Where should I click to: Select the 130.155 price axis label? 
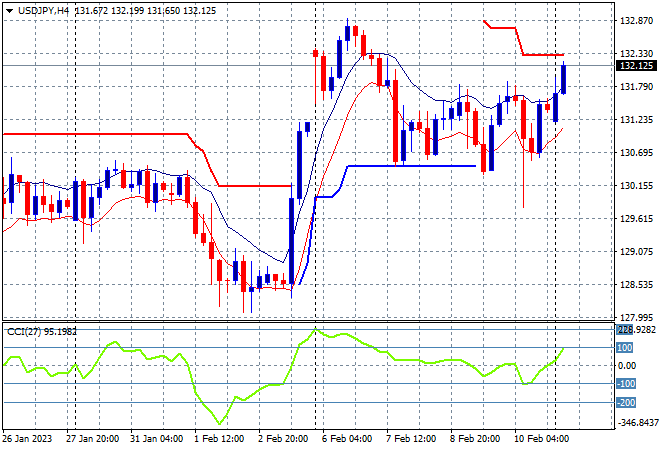pyautogui.click(x=636, y=186)
